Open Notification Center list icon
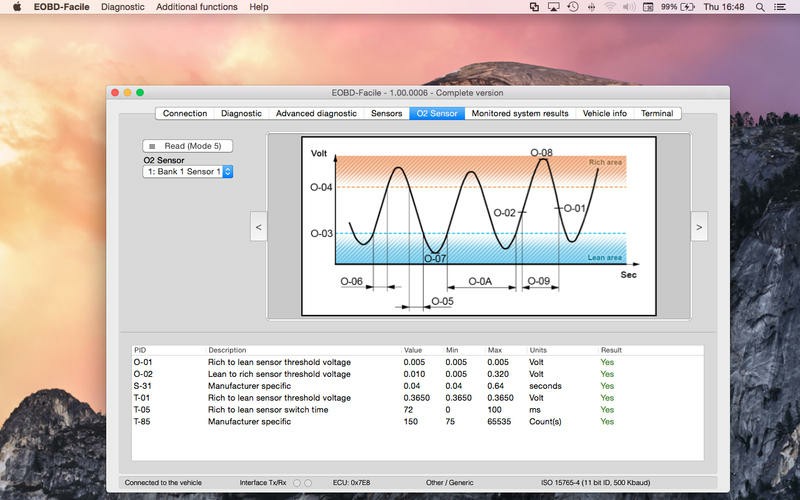The height and width of the screenshot is (500, 800). 783,7
